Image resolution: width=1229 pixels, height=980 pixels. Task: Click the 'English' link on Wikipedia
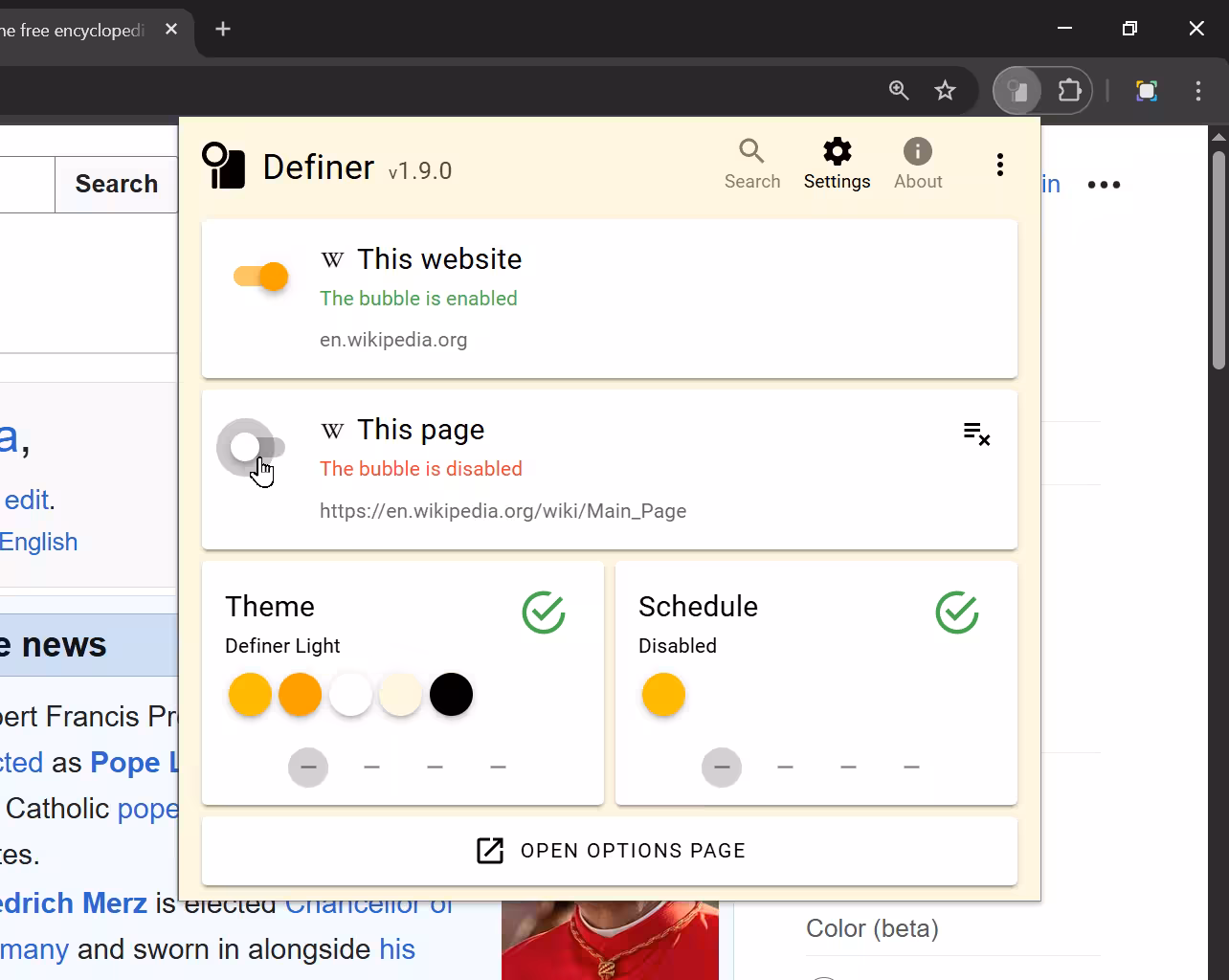(38, 542)
